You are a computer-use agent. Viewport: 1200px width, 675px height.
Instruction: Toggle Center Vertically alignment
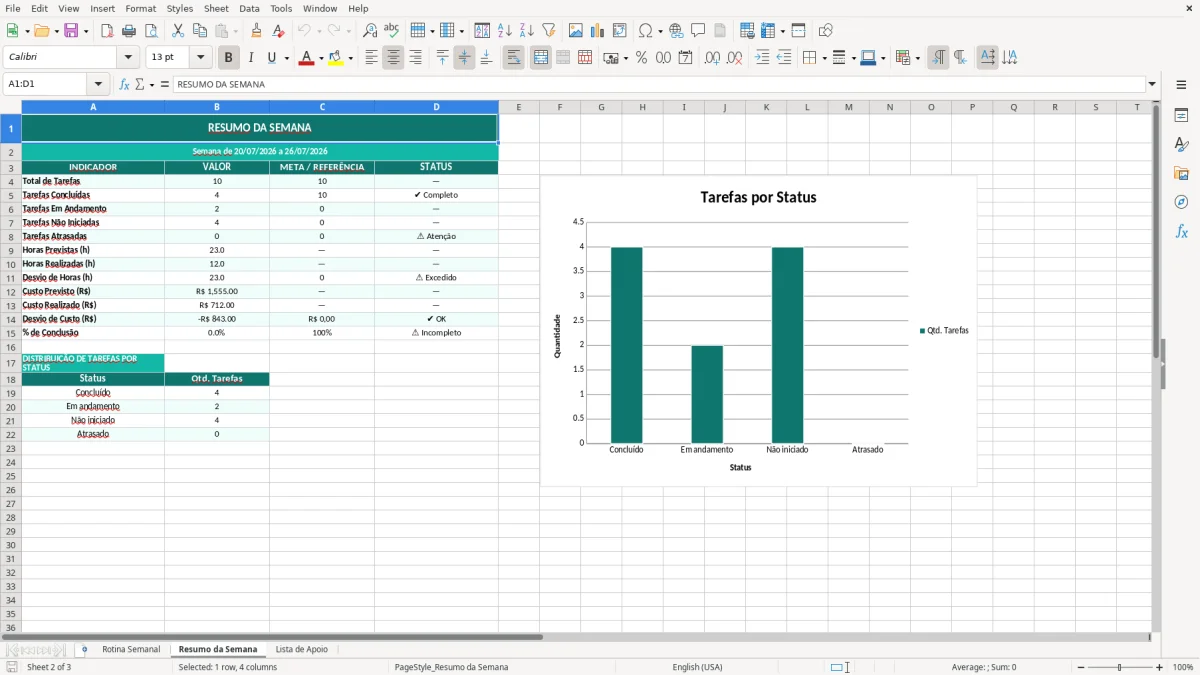click(464, 58)
